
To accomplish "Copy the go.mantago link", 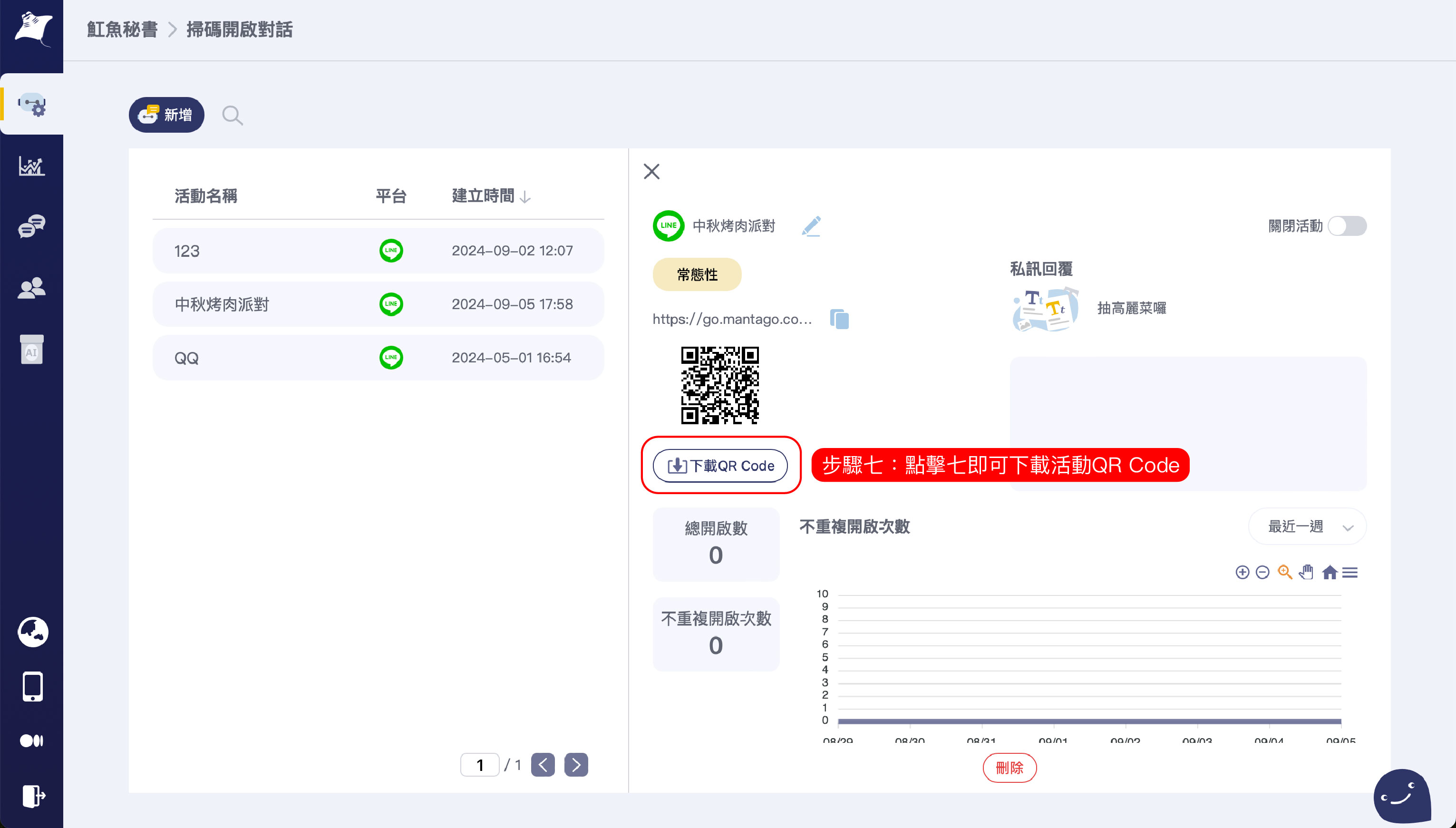I will [x=839, y=319].
